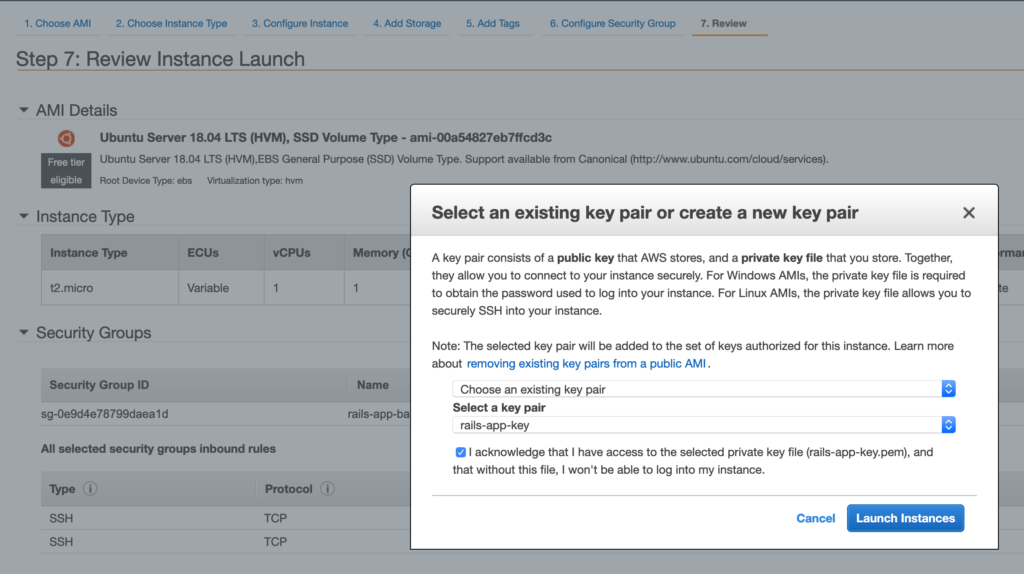1024x574 pixels.
Task: Click the Ubuntu logo icon in AMI Details
Action: pos(66,138)
